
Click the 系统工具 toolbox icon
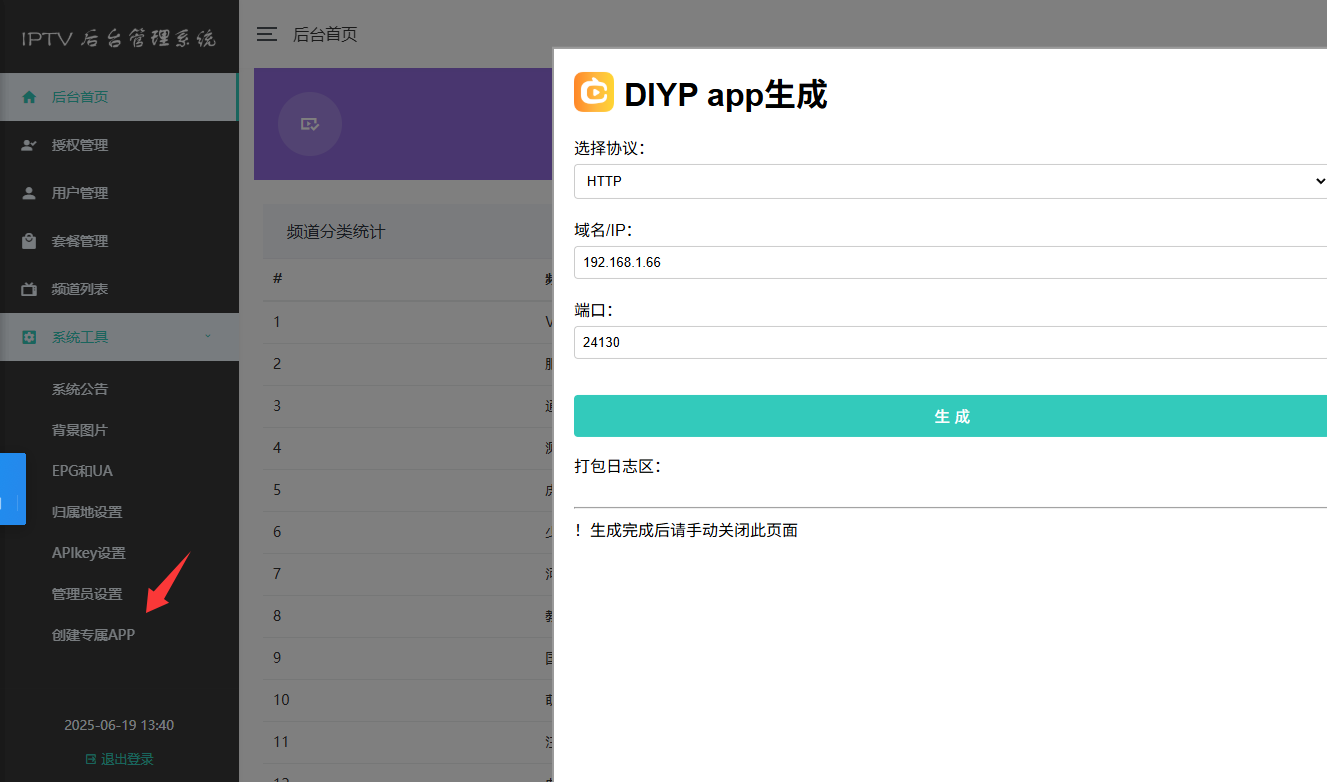coord(29,337)
